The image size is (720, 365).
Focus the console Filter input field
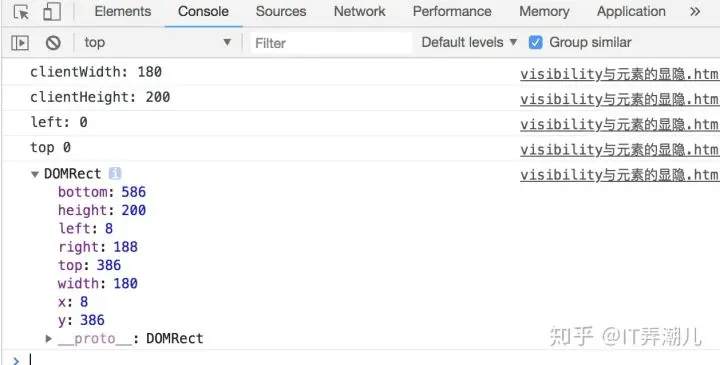coord(332,43)
